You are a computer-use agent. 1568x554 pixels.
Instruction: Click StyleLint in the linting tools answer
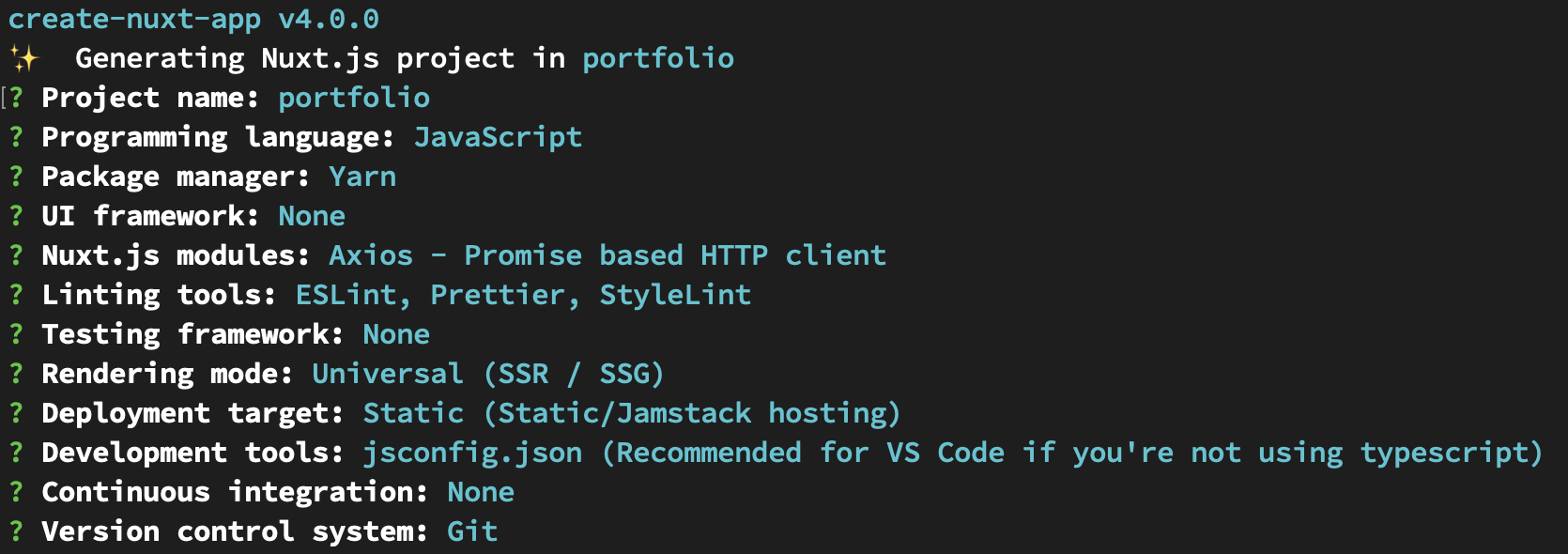(675, 295)
